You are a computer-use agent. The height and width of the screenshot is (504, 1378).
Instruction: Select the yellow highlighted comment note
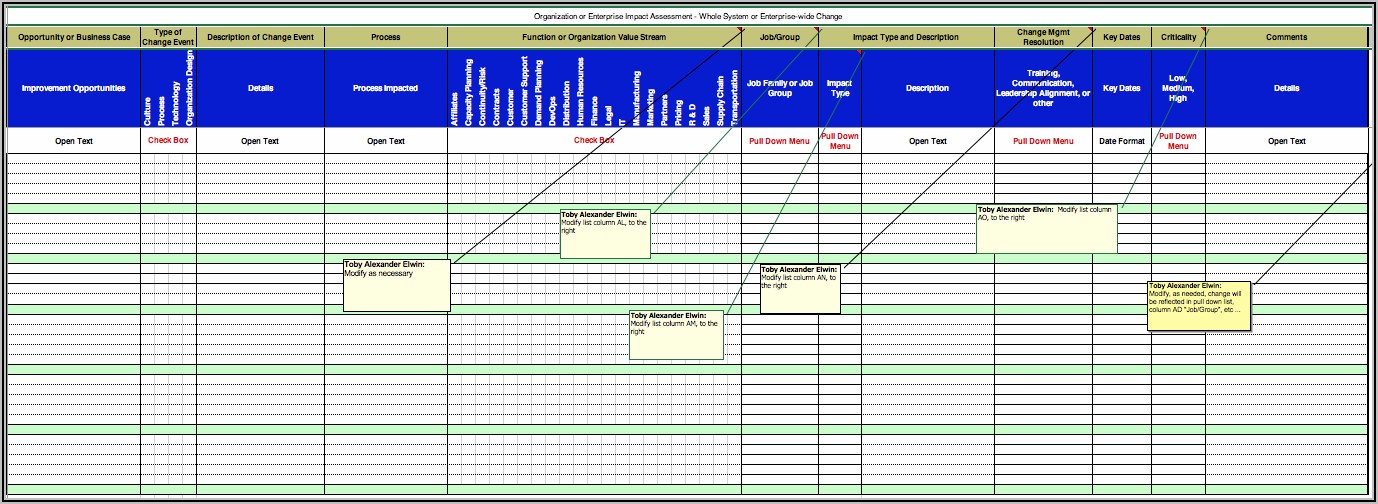click(1198, 305)
